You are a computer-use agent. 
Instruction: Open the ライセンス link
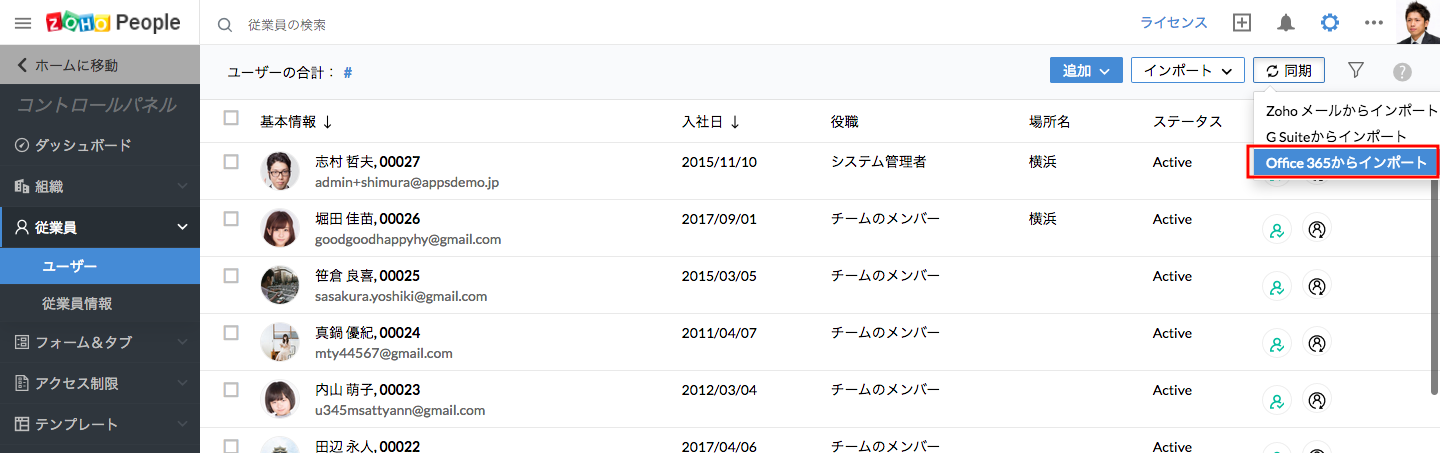click(1173, 23)
